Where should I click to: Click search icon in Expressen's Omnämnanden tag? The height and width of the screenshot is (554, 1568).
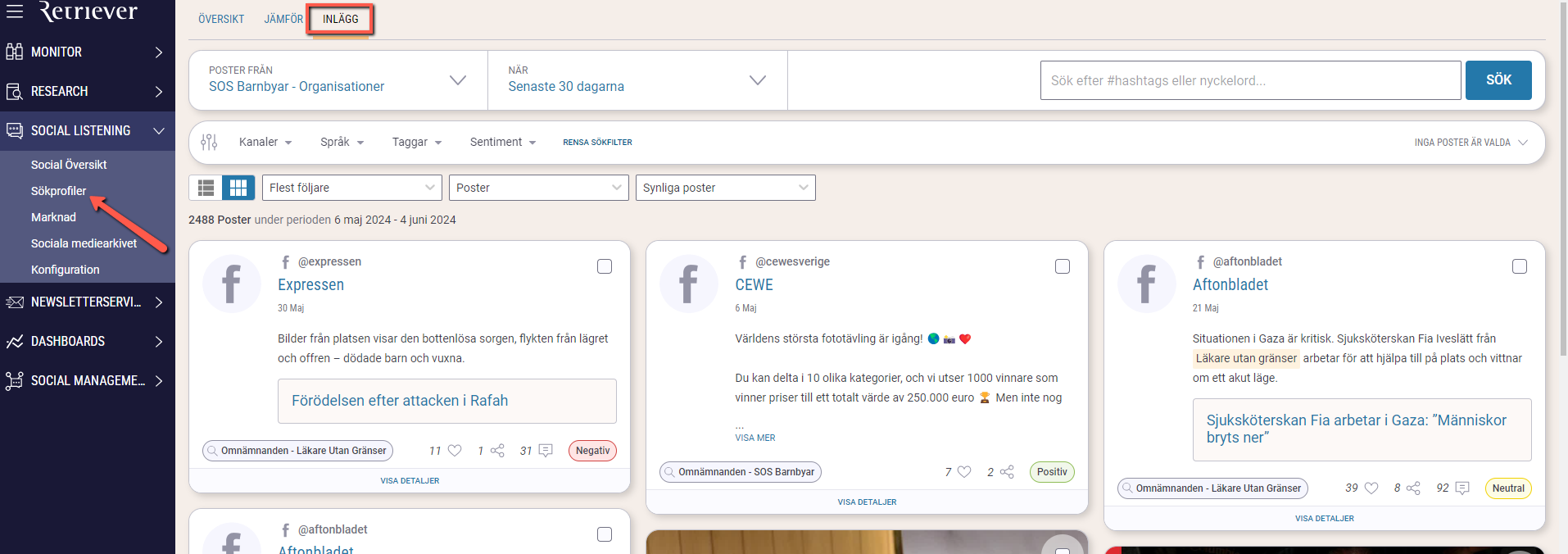[x=213, y=451]
